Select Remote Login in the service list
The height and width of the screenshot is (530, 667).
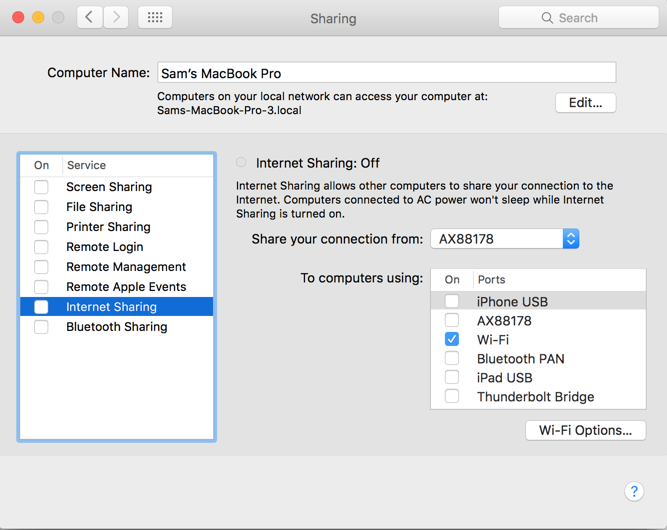pos(105,247)
